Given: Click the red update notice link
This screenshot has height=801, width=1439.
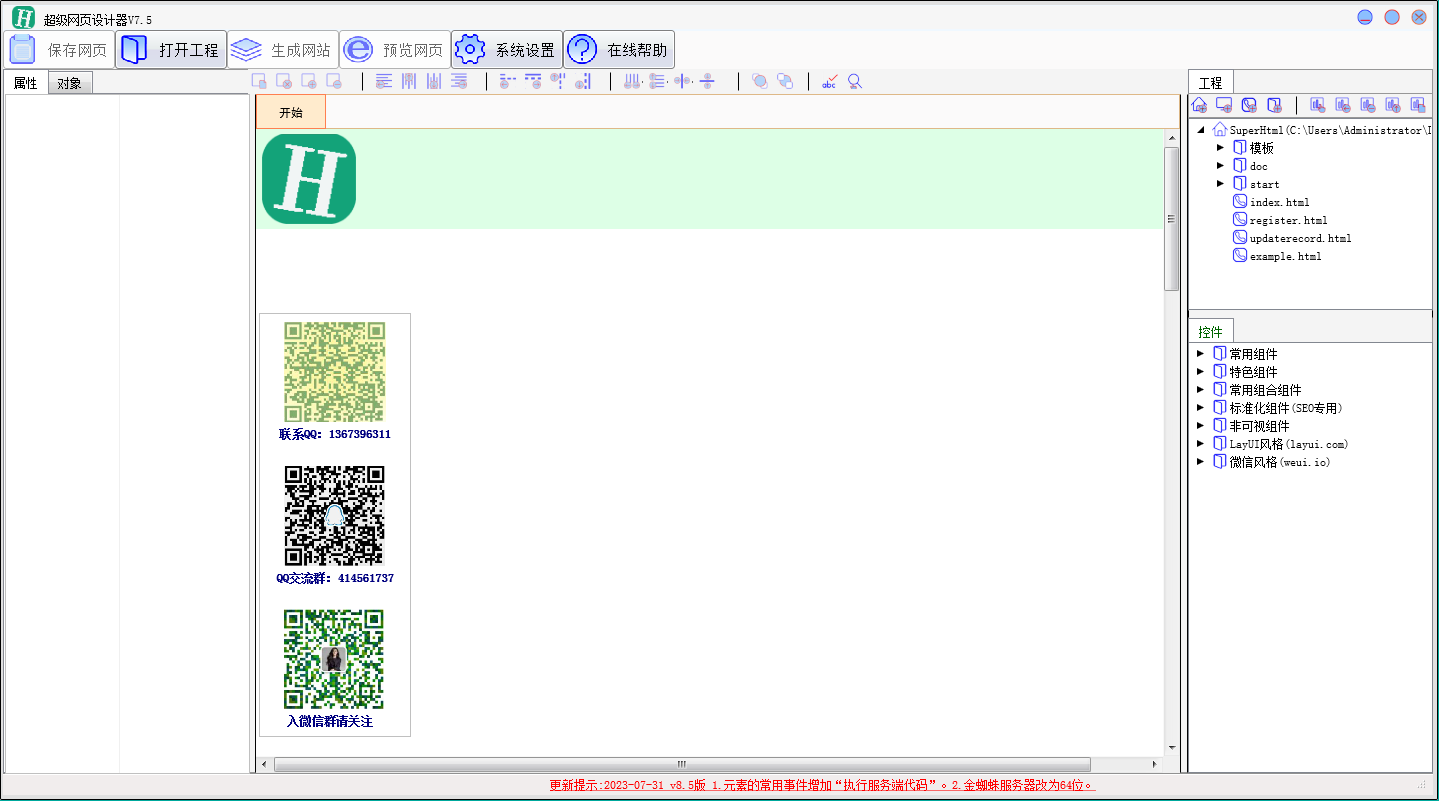Looking at the screenshot, I should pos(822,786).
